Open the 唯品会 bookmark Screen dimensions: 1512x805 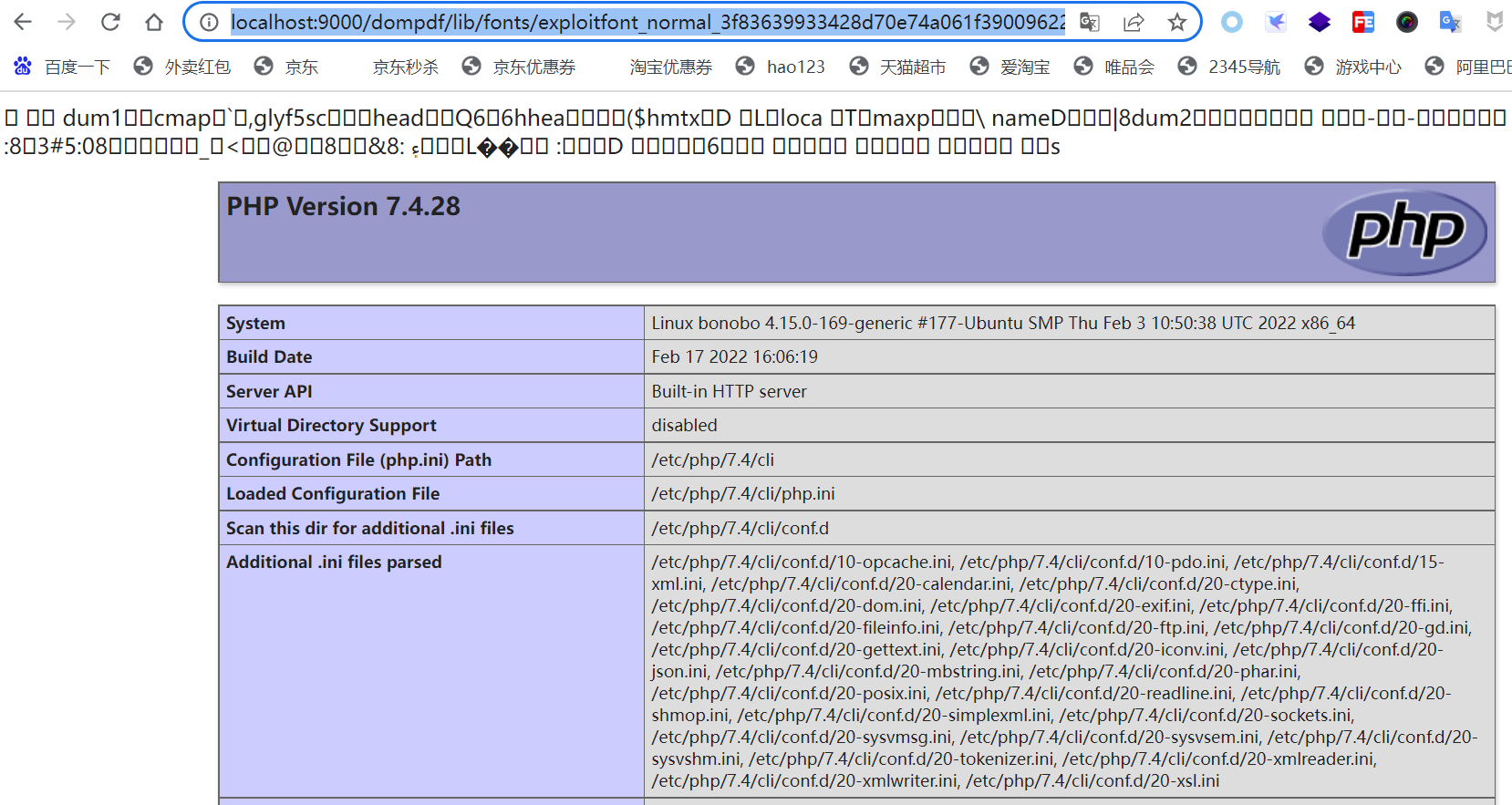click(x=1113, y=67)
